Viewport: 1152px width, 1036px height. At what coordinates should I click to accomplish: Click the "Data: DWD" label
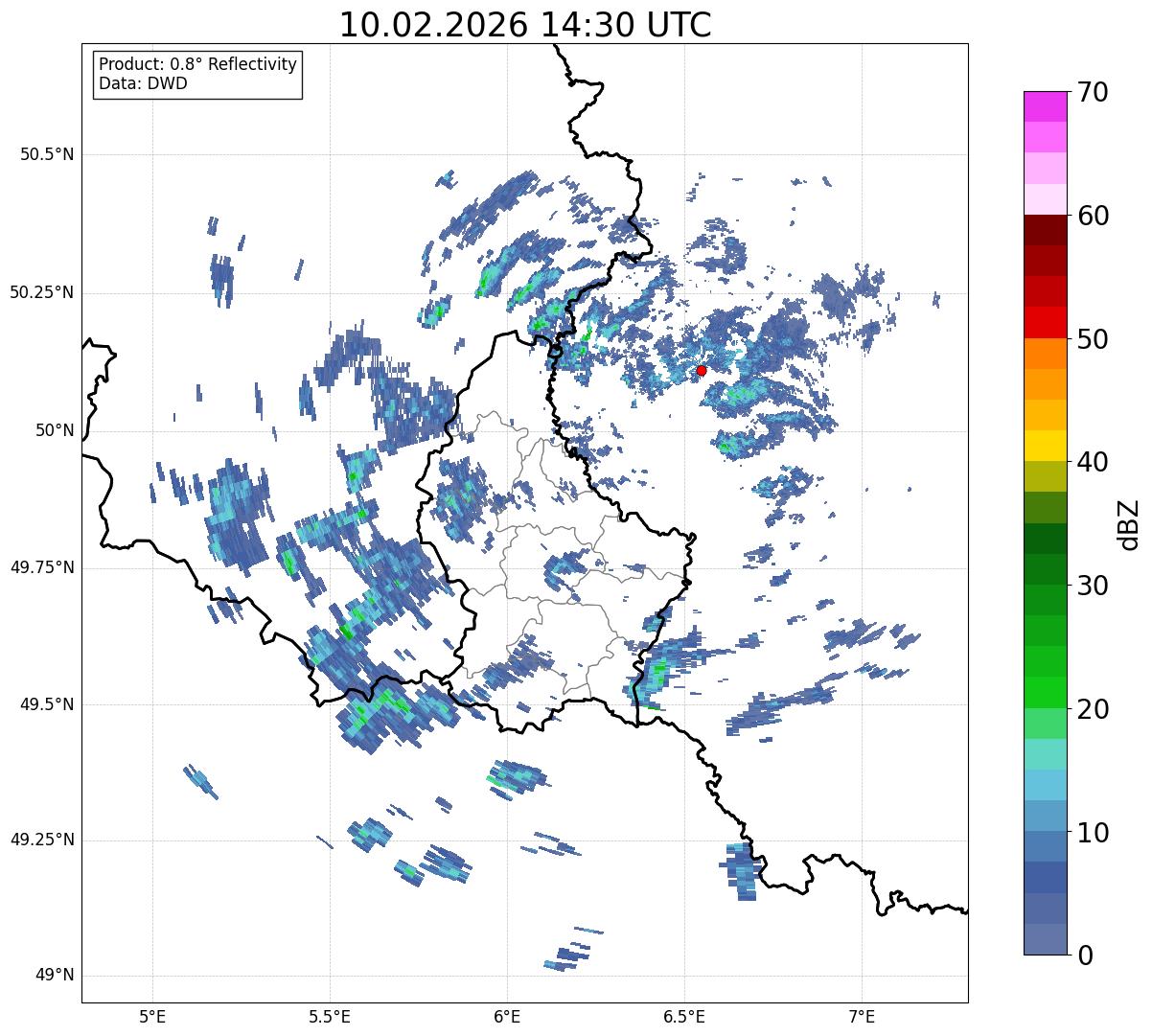pyautogui.click(x=143, y=83)
